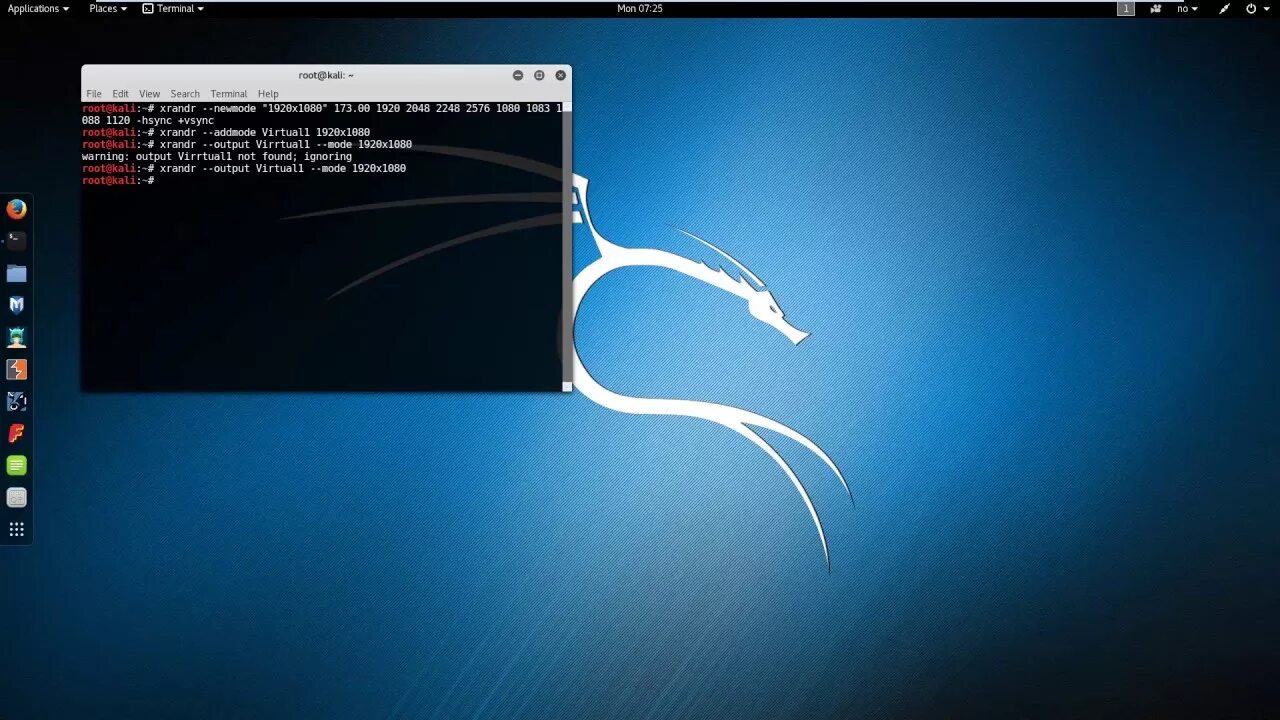
Task: Open the Terminal dock icon
Action: (x=16, y=241)
